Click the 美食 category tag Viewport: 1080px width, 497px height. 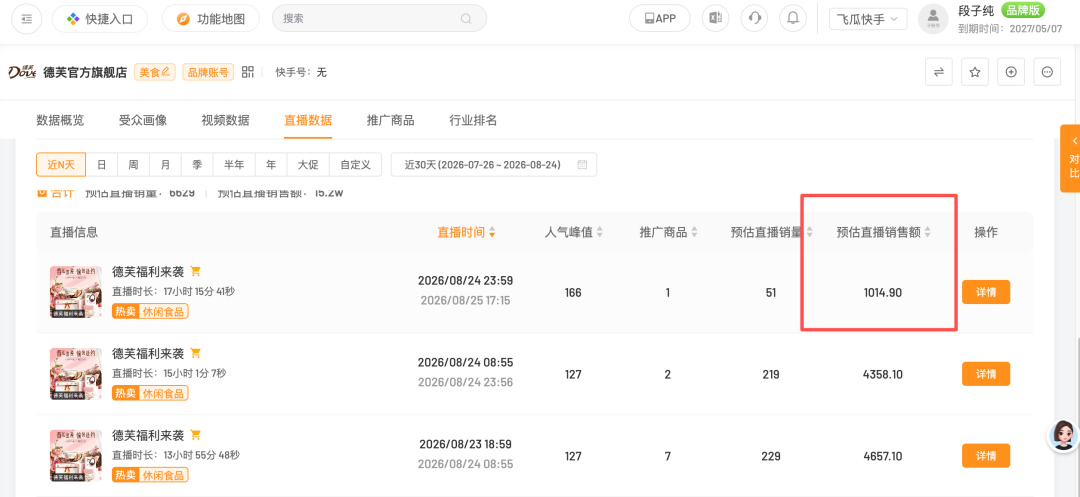click(x=155, y=72)
